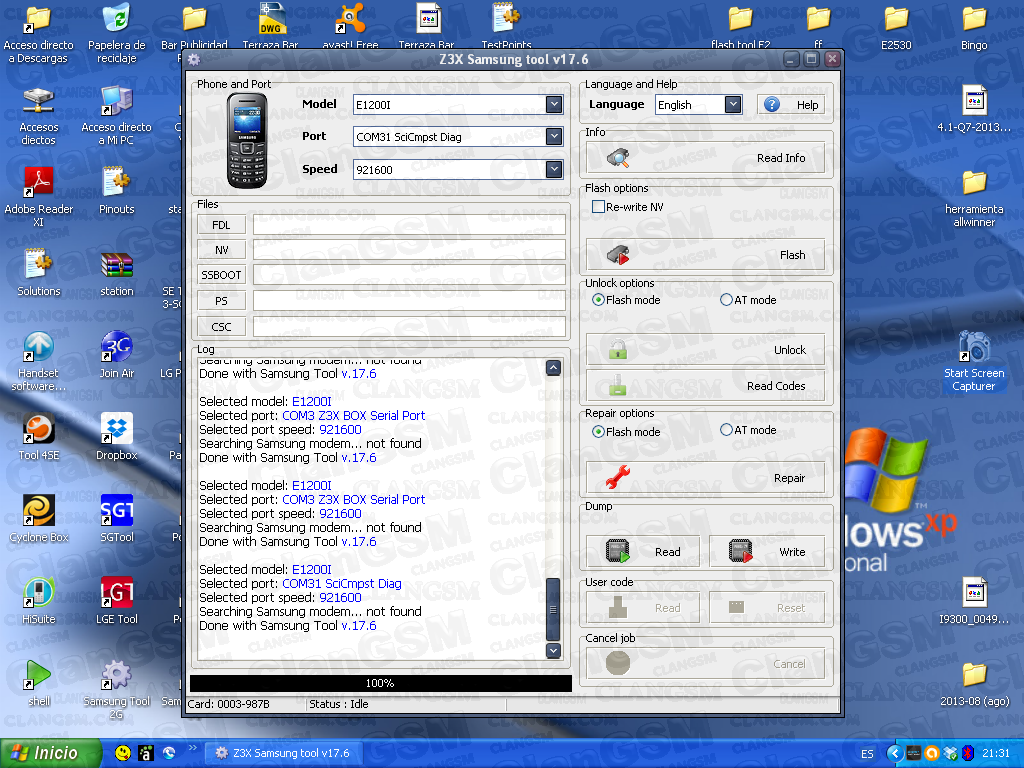Open the Pinouts desktop icon
The image size is (1024, 768).
click(x=117, y=191)
